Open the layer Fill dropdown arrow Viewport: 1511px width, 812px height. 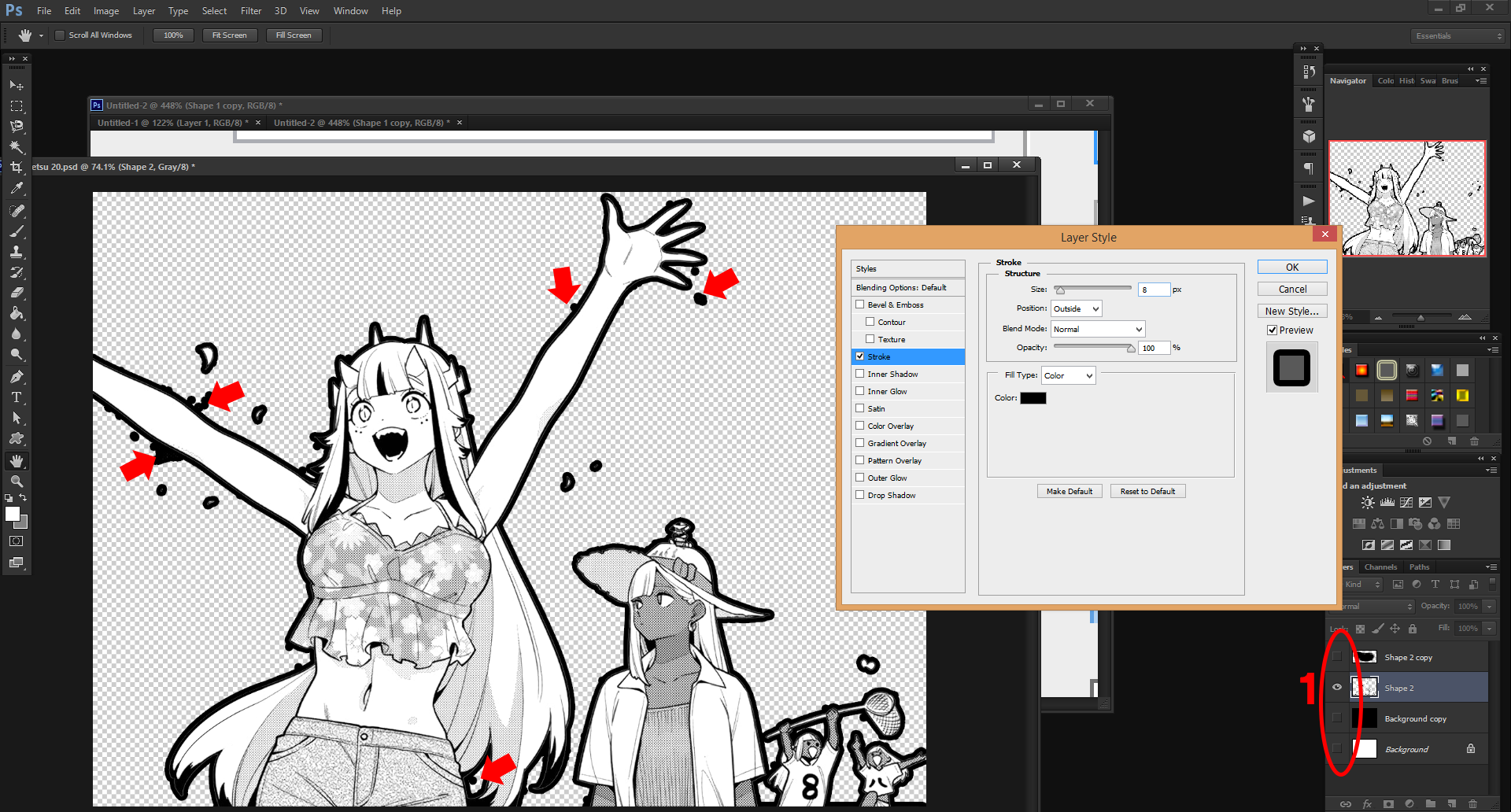1490,629
